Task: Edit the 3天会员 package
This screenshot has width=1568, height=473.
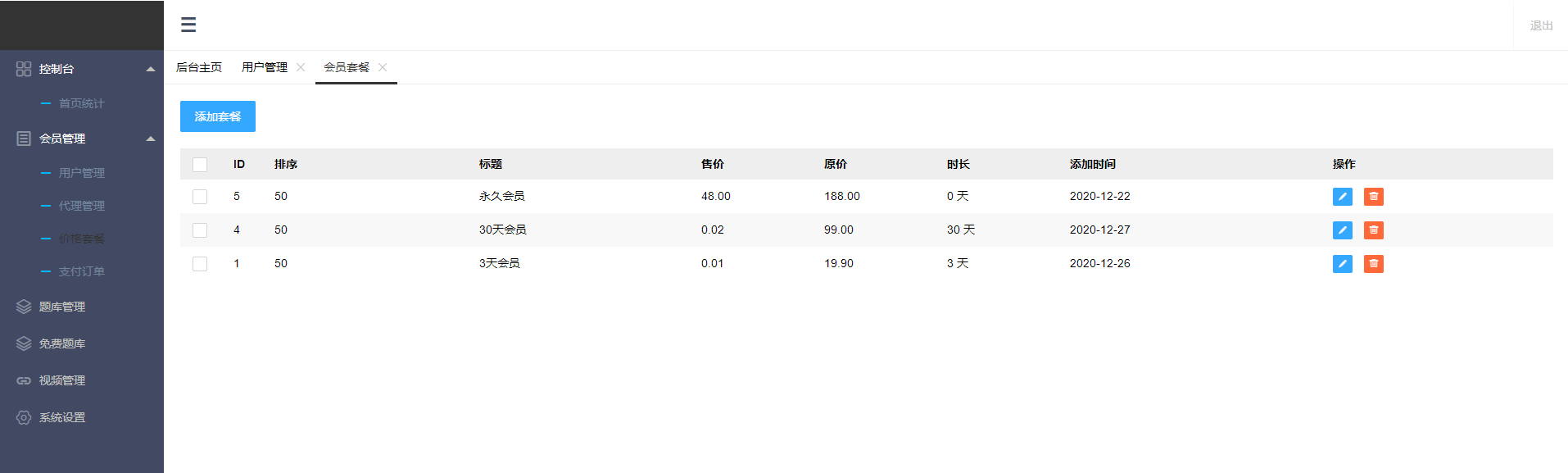Action: pos(1342,264)
